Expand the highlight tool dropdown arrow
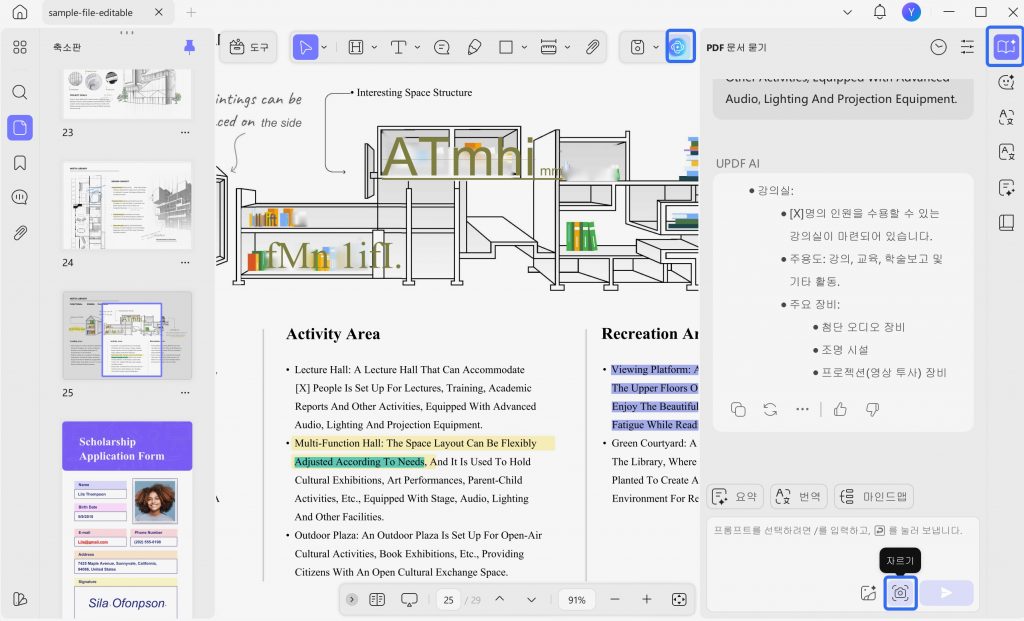The width and height of the screenshot is (1024, 621). (x=374, y=47)
